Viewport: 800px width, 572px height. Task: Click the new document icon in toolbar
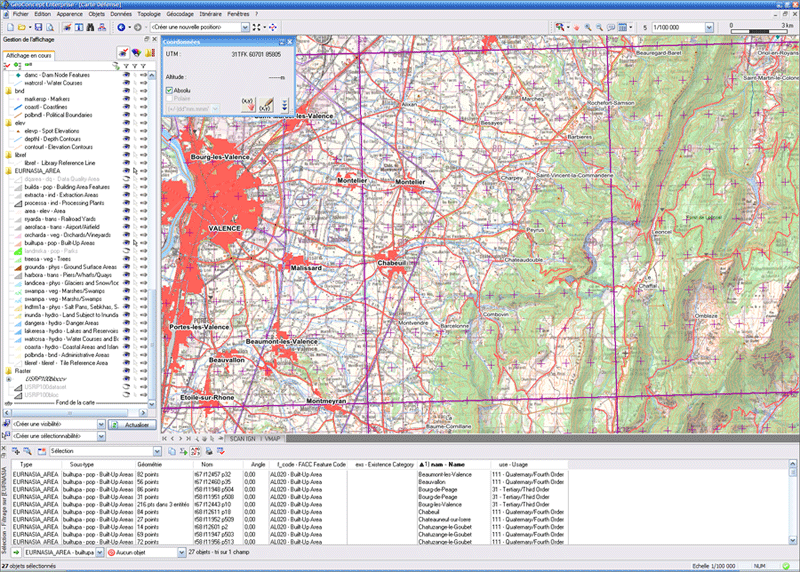tap(10, 27)
